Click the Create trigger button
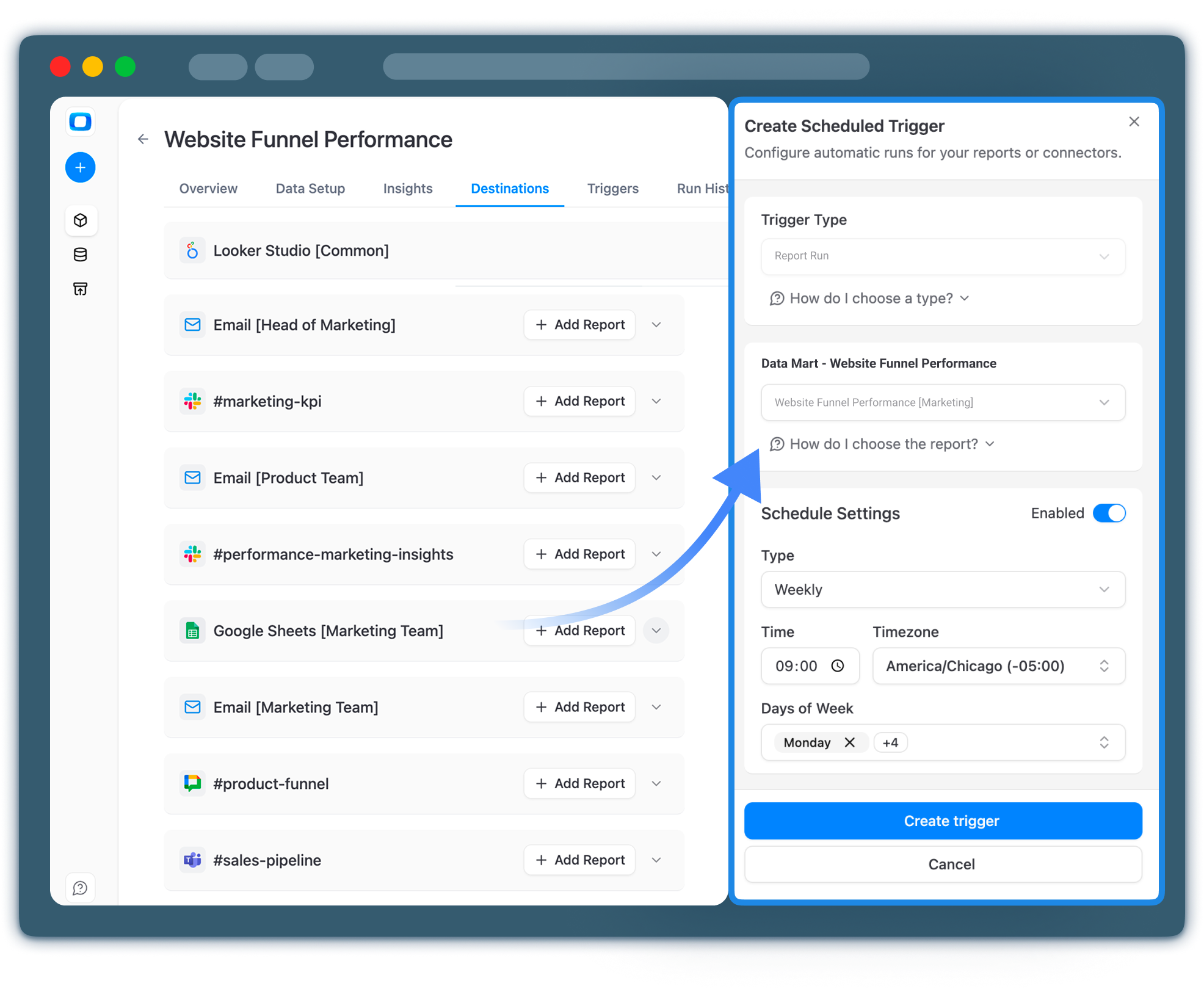1204x997 pixels. (943, 821)
